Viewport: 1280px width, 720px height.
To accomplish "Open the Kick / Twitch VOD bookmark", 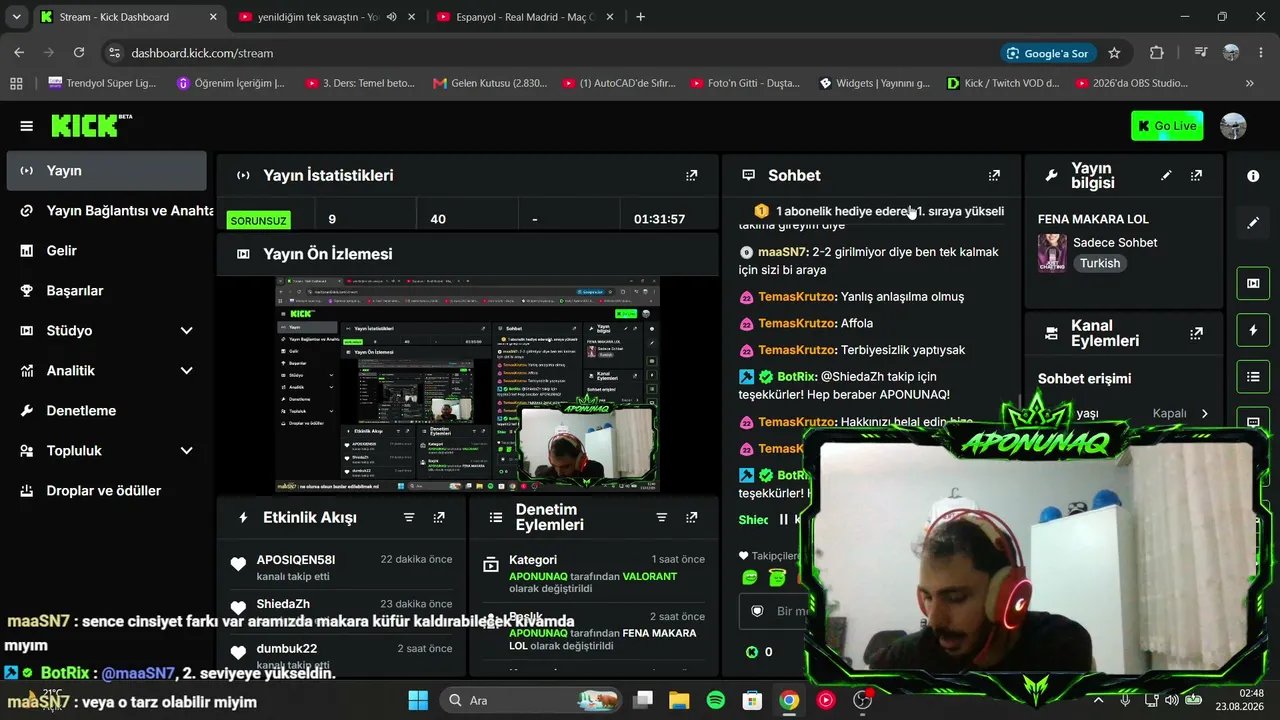I will coord(1003,83).
